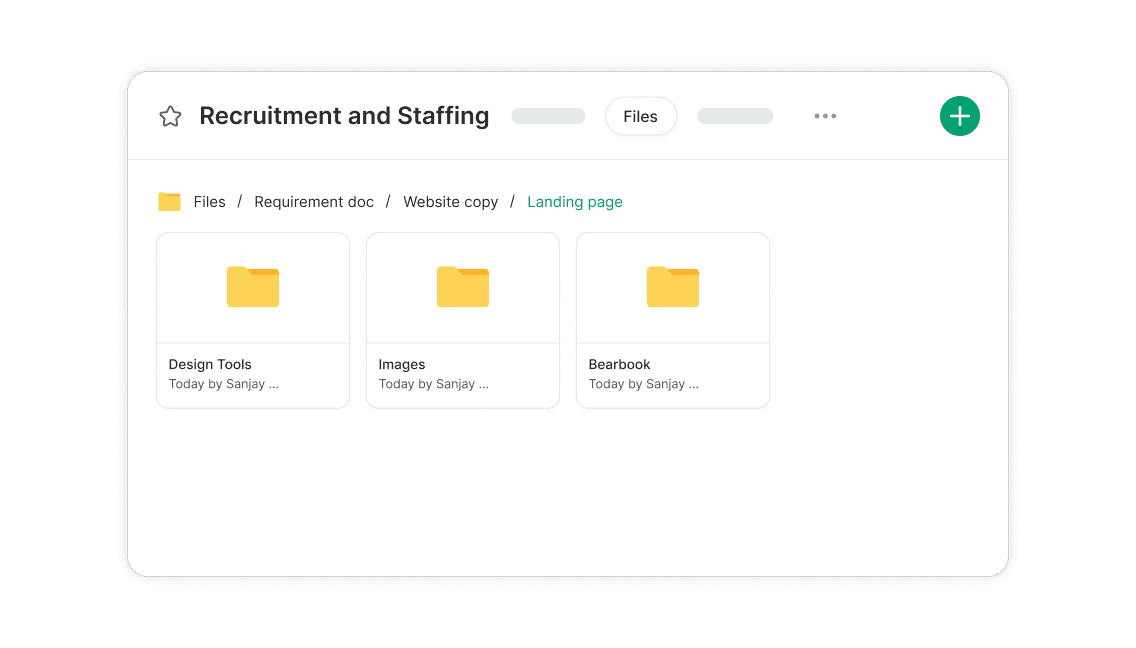
Task: Click the green plus add button
Action: click(959, 117)
